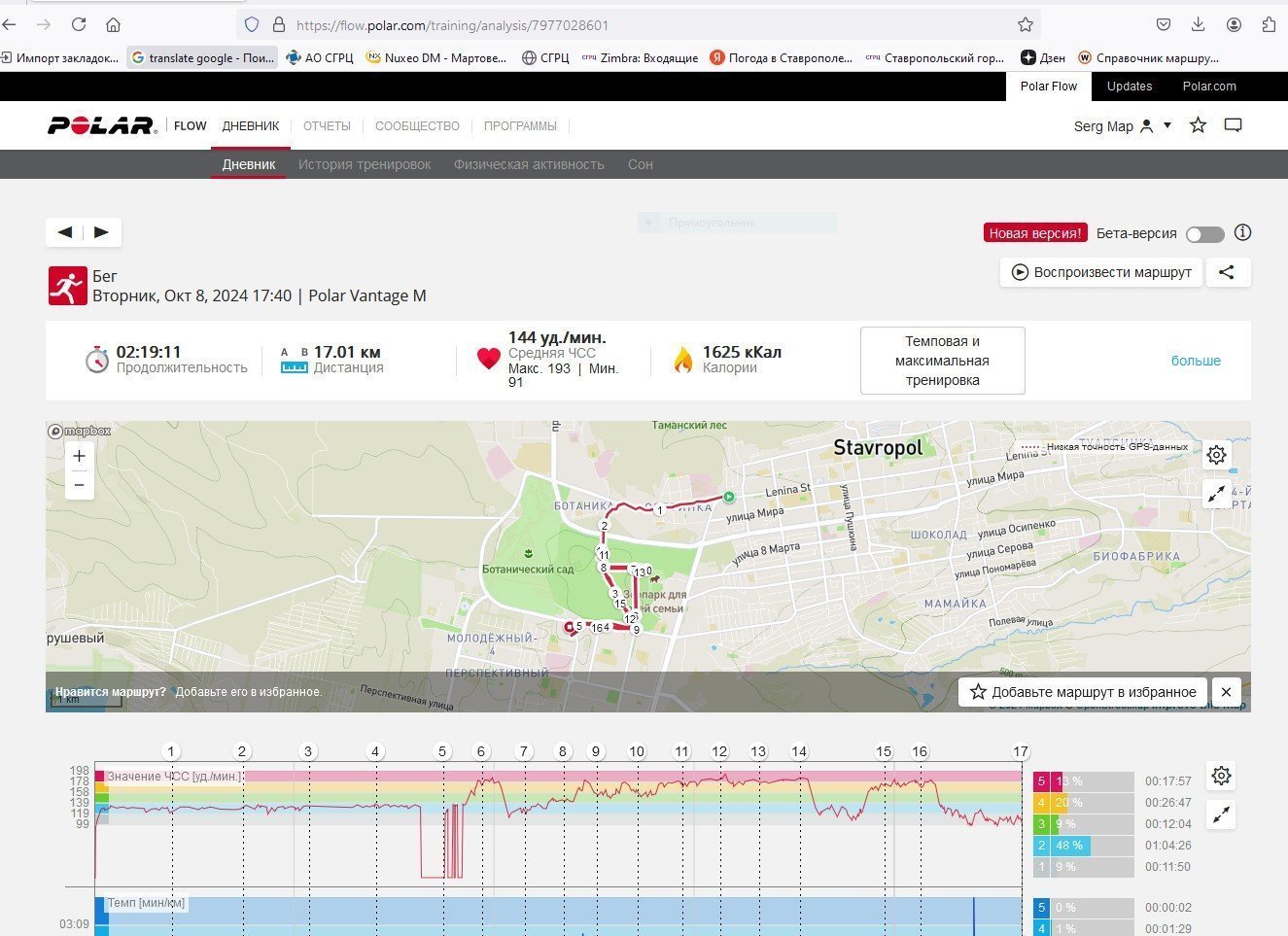Open the Погода в Ставрополе bookmark
1288x936 pixels.
[782, 58]
